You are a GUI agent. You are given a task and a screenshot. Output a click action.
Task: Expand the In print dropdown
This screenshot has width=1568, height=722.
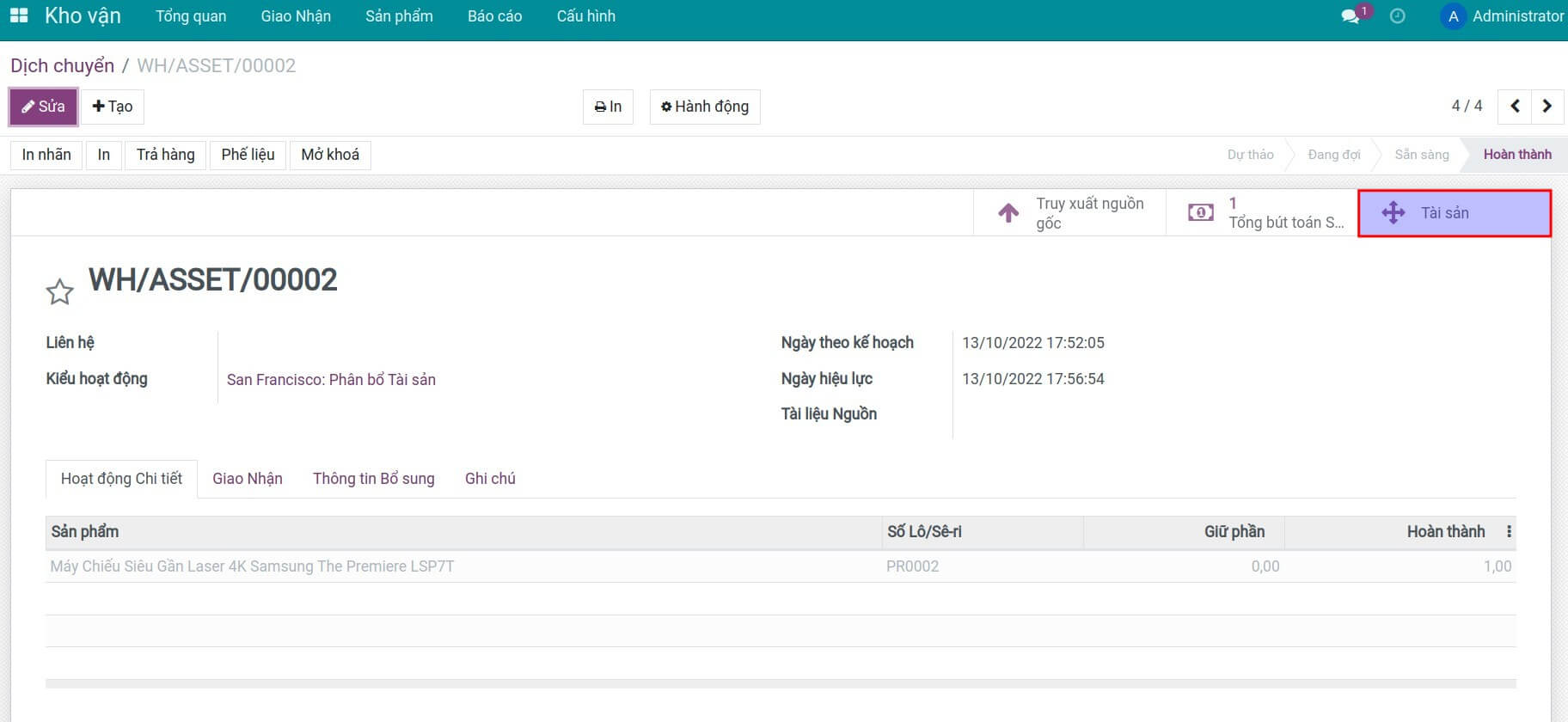pyautogui.click(x=608, y=107)
